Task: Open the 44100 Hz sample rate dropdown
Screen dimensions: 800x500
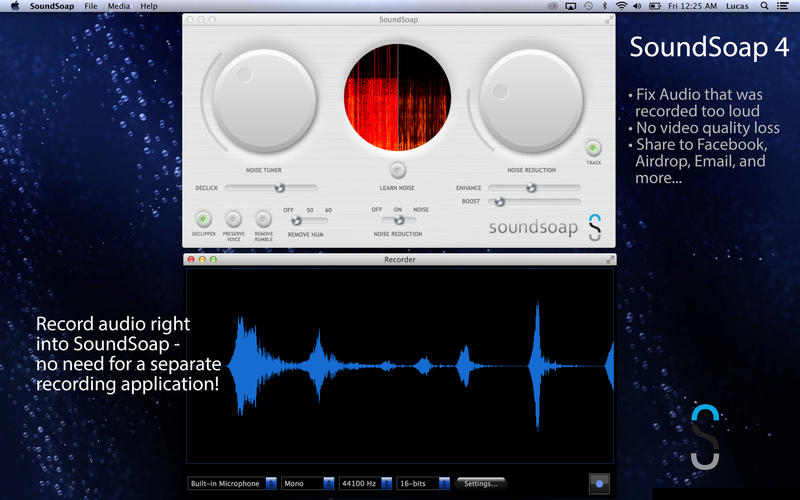Action: click(x=365, y=483)
